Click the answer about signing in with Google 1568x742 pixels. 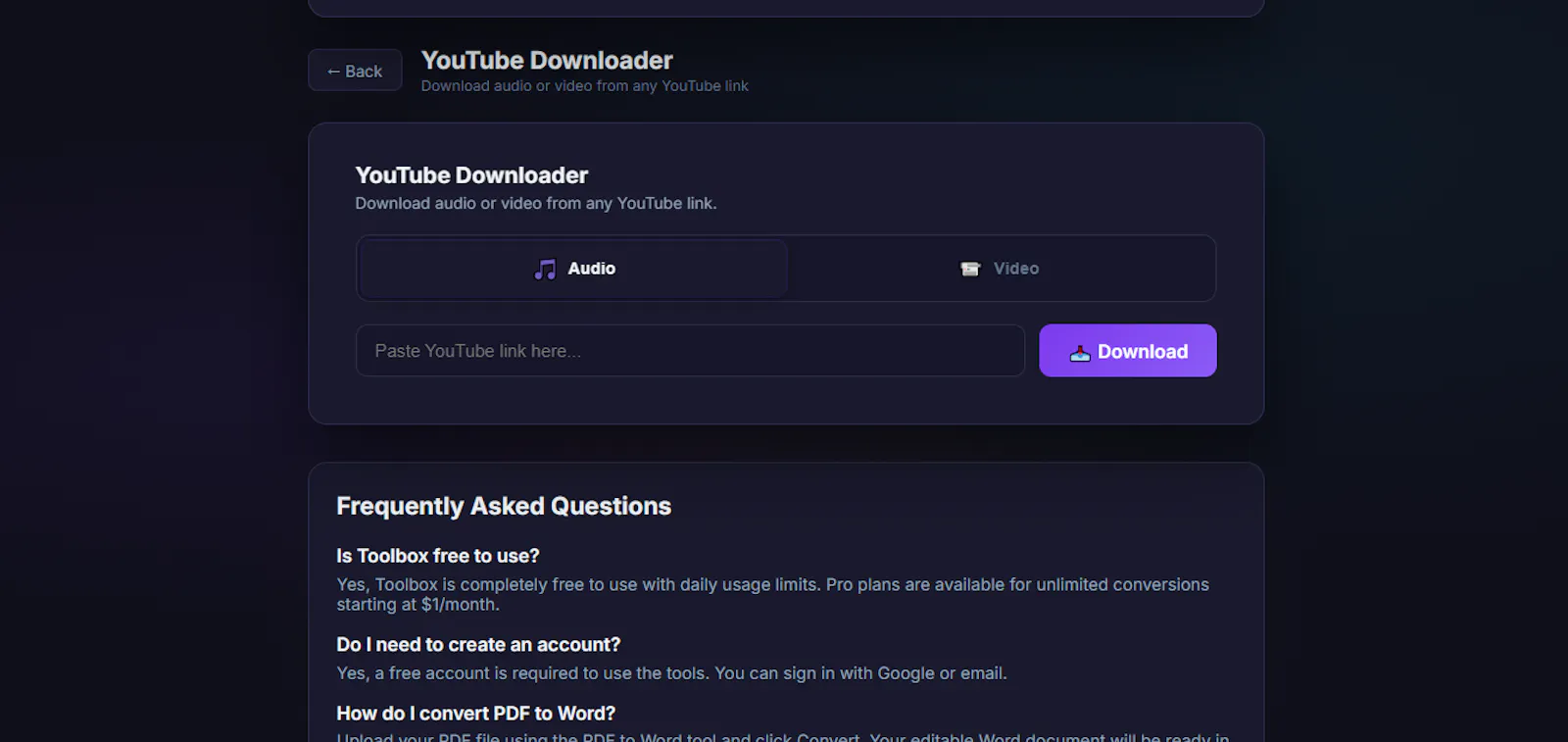pyautogui.click(x=672, y=673)
